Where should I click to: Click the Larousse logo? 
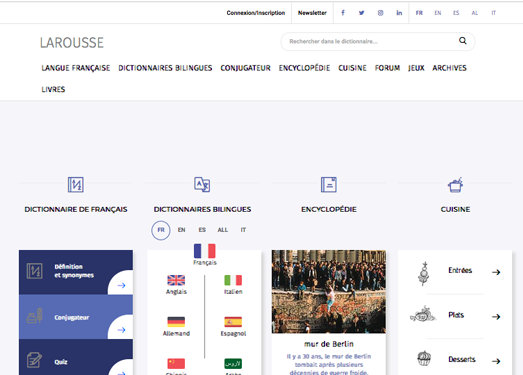pyautogui.click(x=72, y=43)
